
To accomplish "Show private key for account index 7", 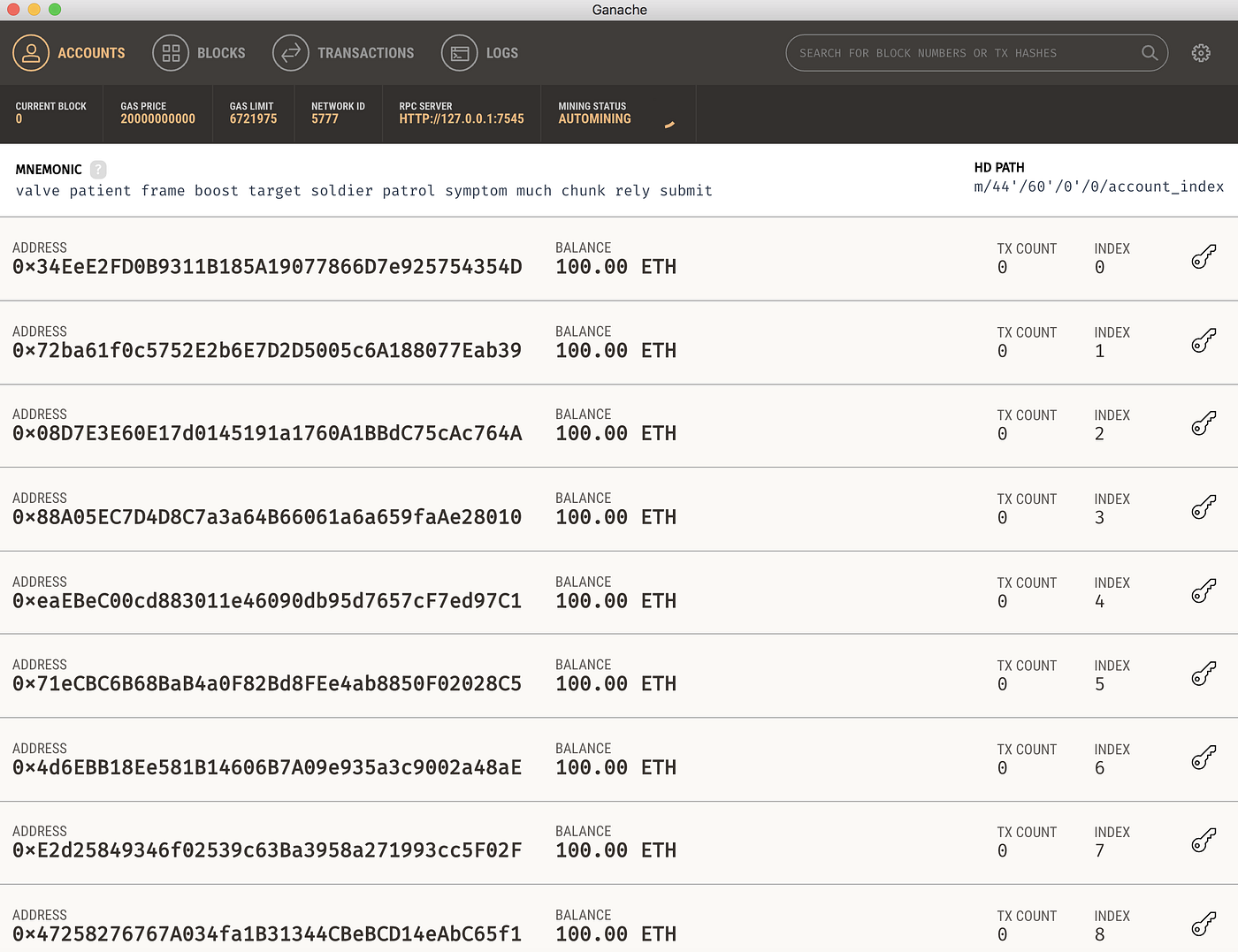I will click(x=1204, y=841).
